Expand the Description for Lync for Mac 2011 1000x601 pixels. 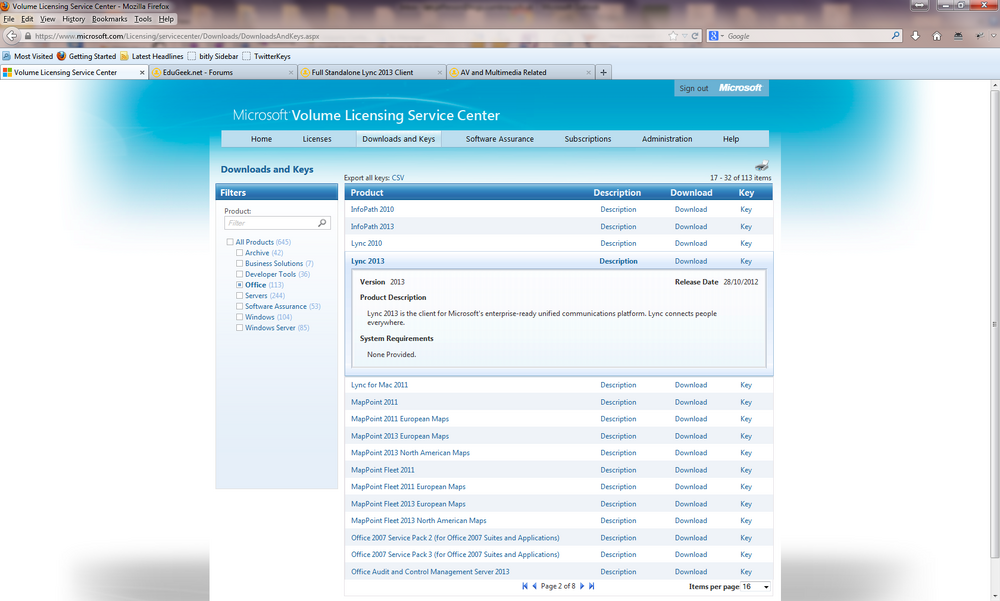click(x=618, y=385)
